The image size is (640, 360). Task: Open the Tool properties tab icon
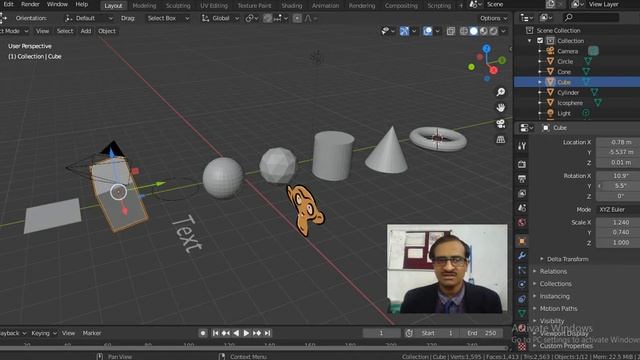[522, 146]
